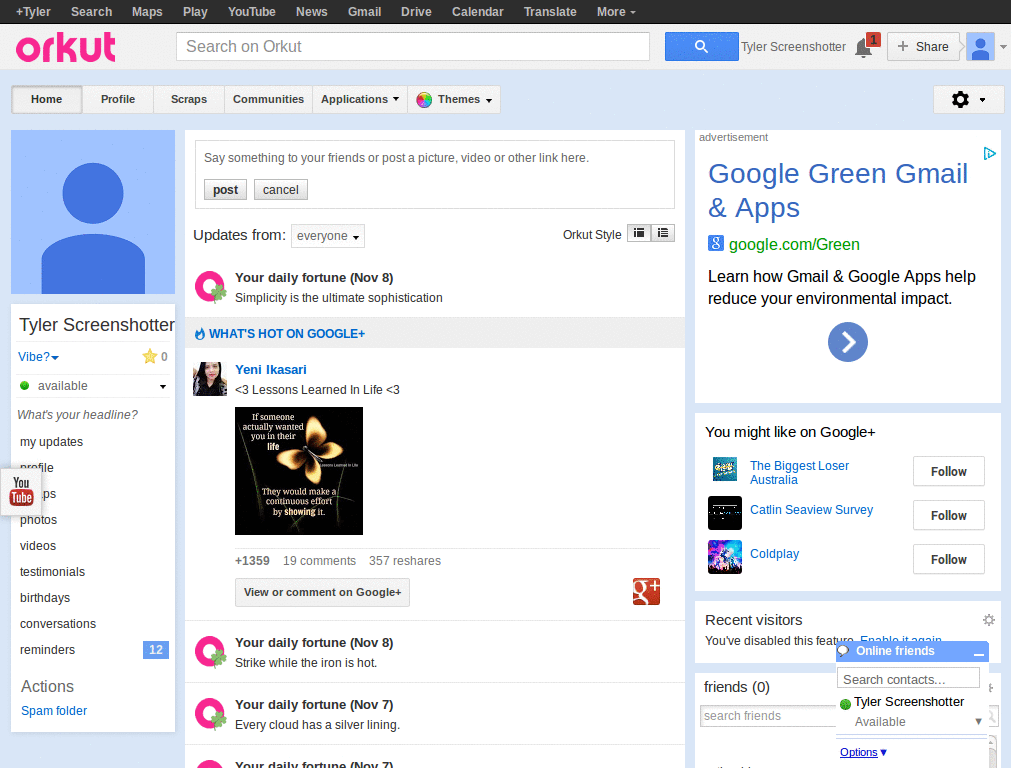Open the chat Available status arrow

tap(978, 722)
